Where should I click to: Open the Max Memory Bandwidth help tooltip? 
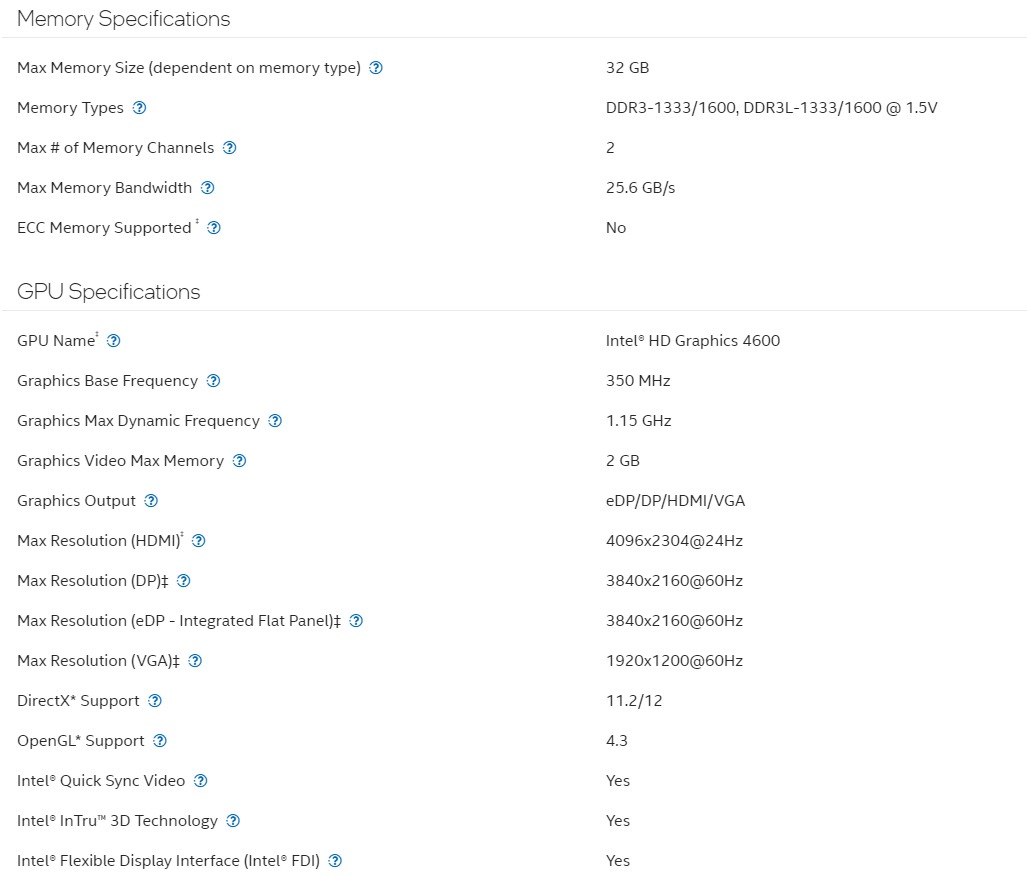[208, 187]
